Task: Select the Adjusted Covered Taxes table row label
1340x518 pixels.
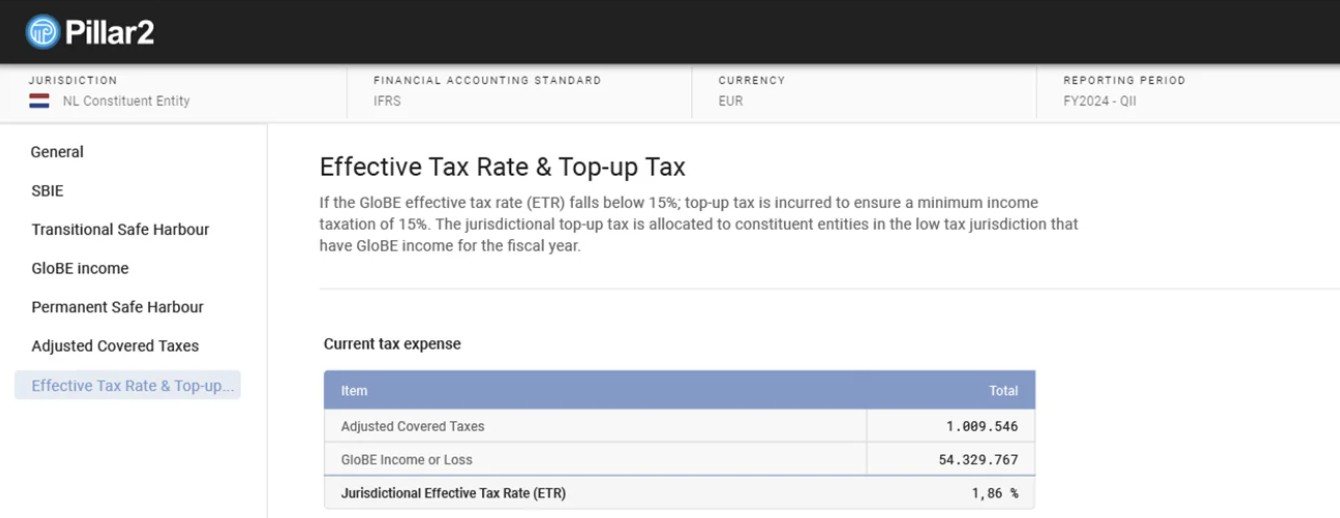Action: pos(412,426)
